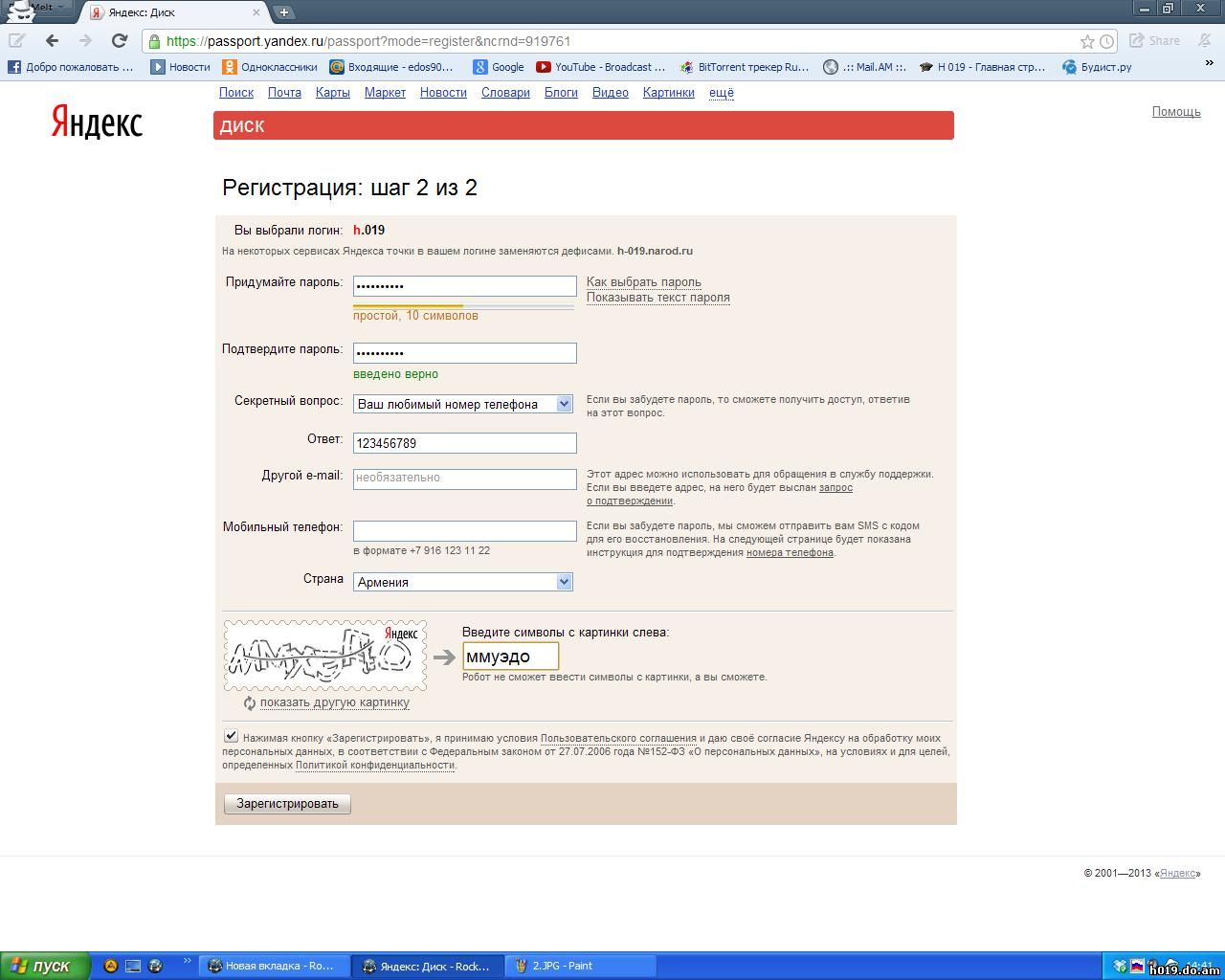Open Поиск in Yandex navigation
This screenshot has height=980, width=1225.
point(236,93)
